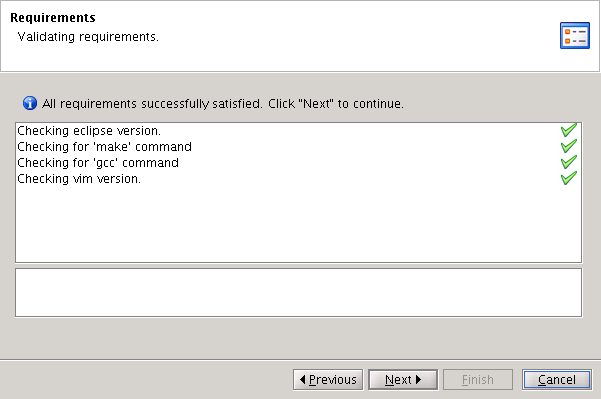Click green checkmark for 'make' command check
Image resolution: width=601 pixels, height=399 pixels.
point(569,146)
